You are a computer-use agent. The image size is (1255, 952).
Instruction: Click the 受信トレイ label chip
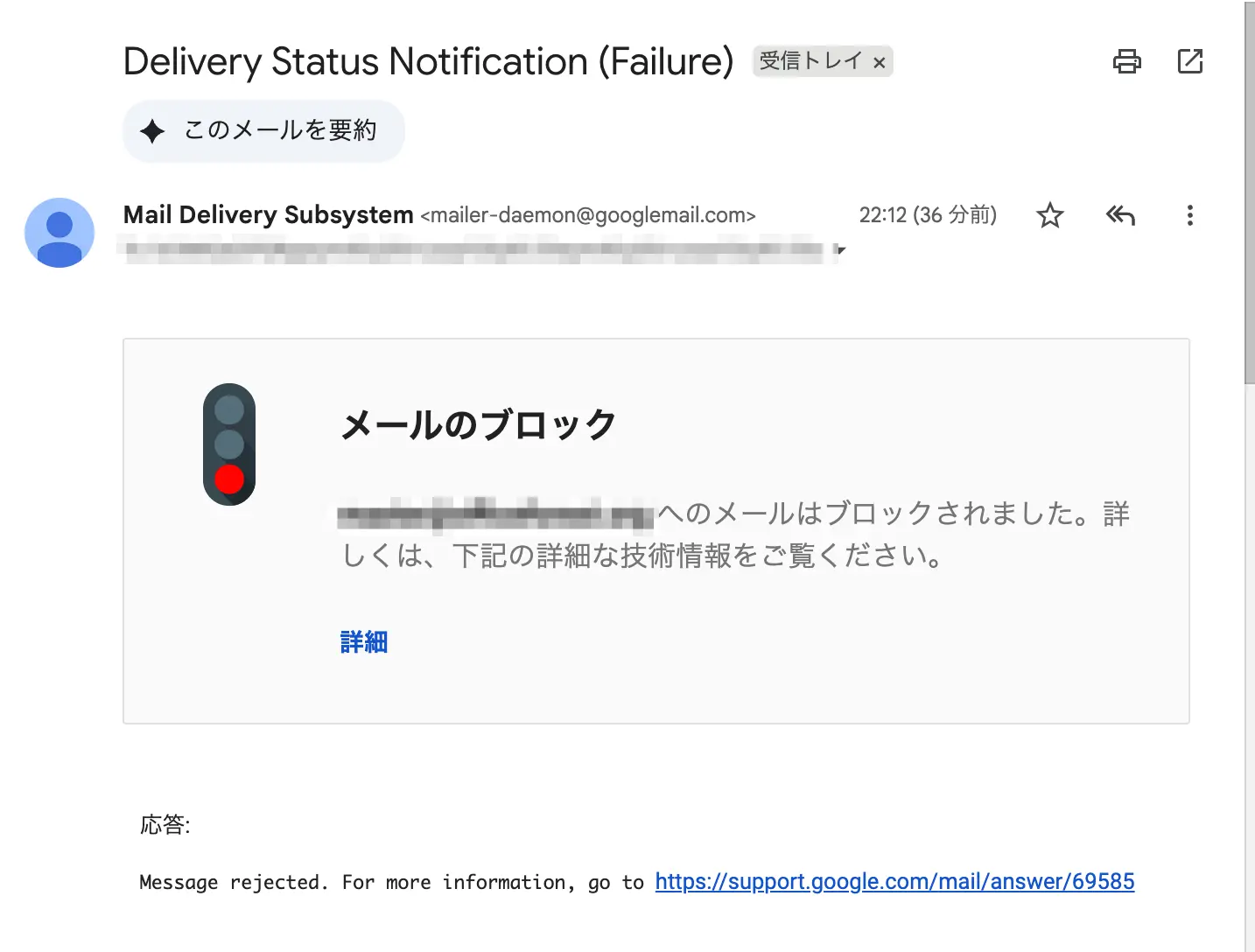click(x=810, y=61)
